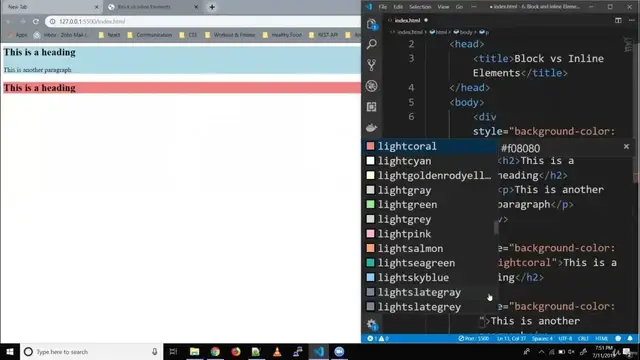Choose the lightslategray suggestion
Viewport: 640px width, 360px height.
430,292
